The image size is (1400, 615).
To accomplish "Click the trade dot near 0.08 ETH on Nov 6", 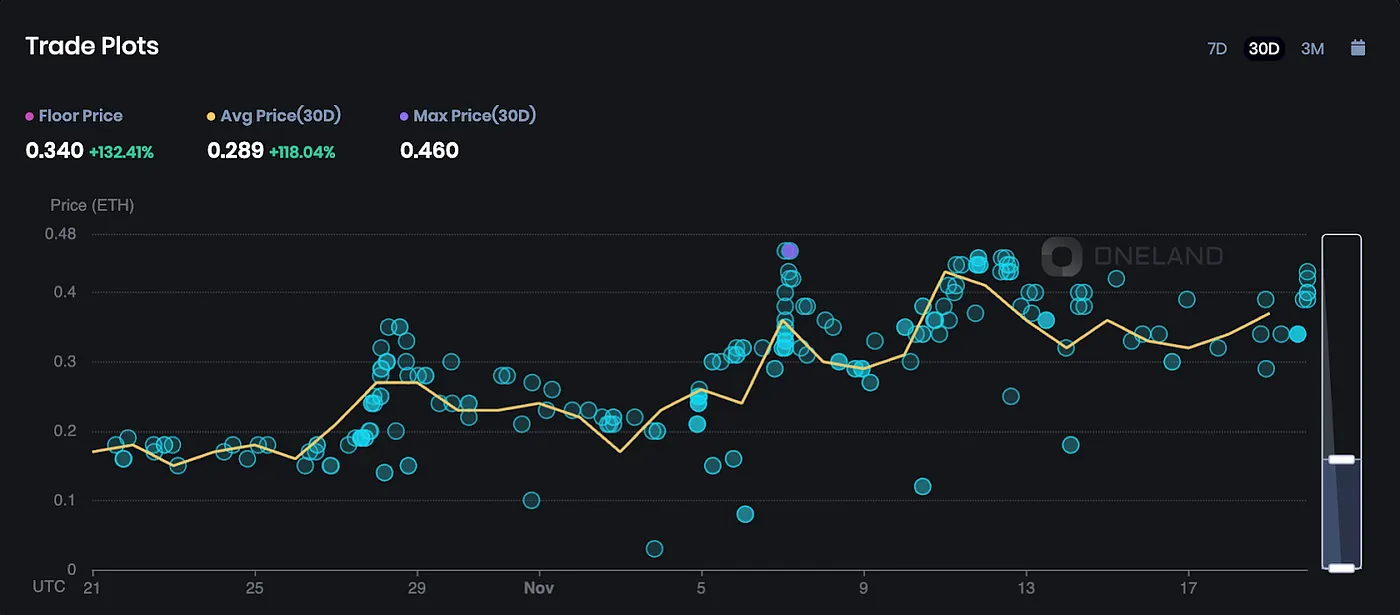I will [x=745, y=514].
